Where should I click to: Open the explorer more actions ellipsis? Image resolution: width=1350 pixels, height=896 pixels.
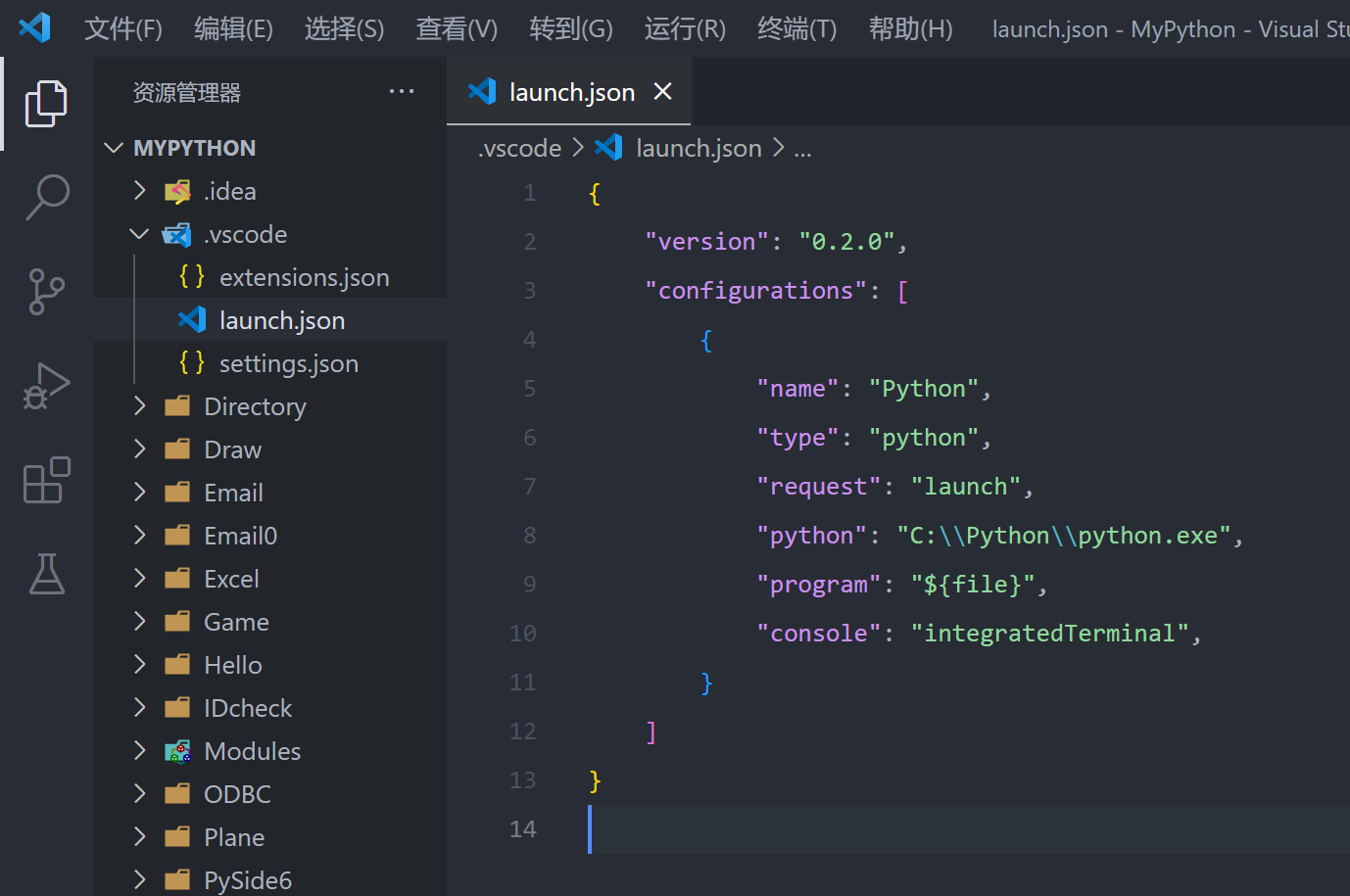coord(402,92)
